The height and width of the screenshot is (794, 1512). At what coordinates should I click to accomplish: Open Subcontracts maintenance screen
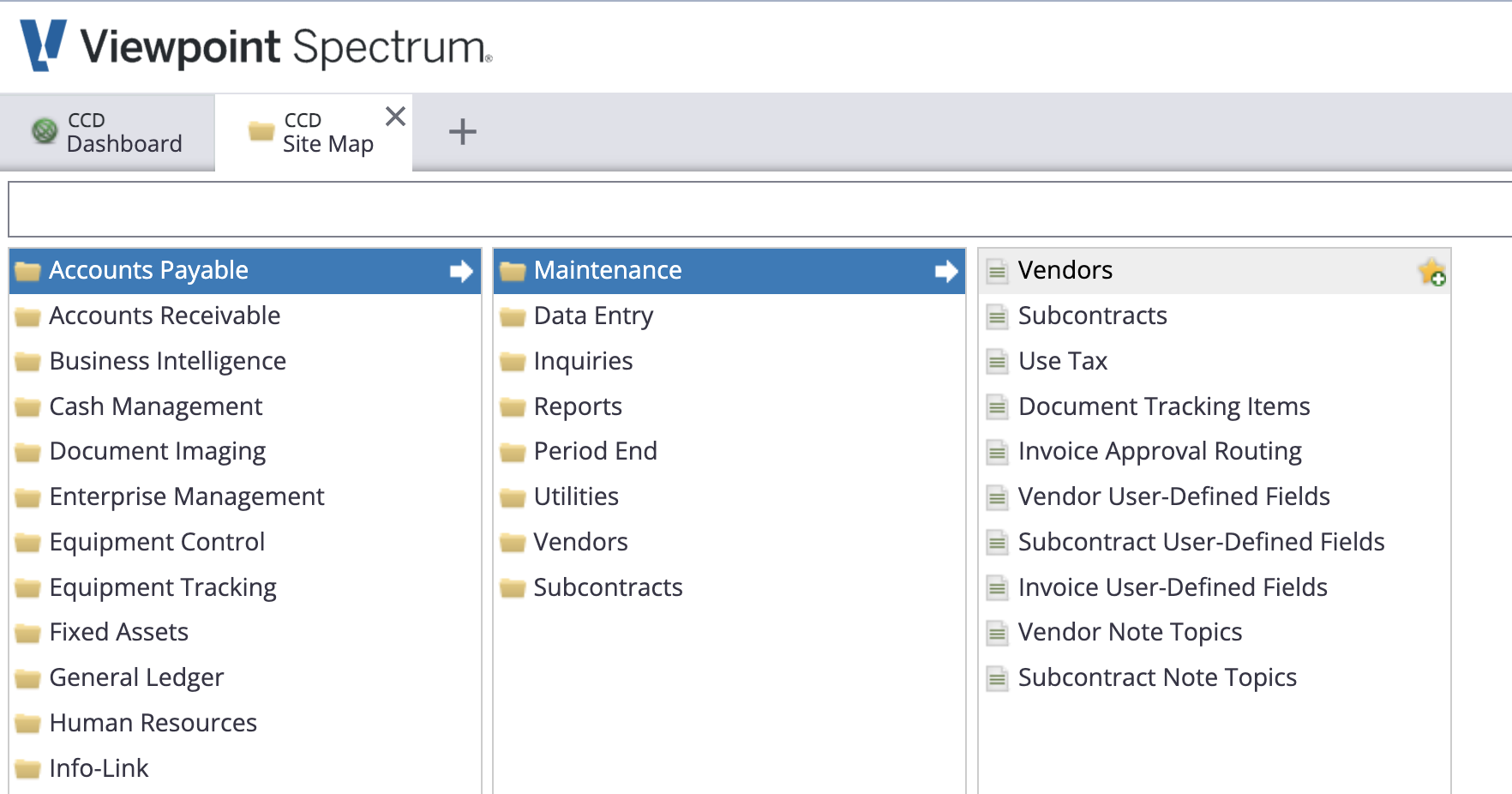[1215, 316]
